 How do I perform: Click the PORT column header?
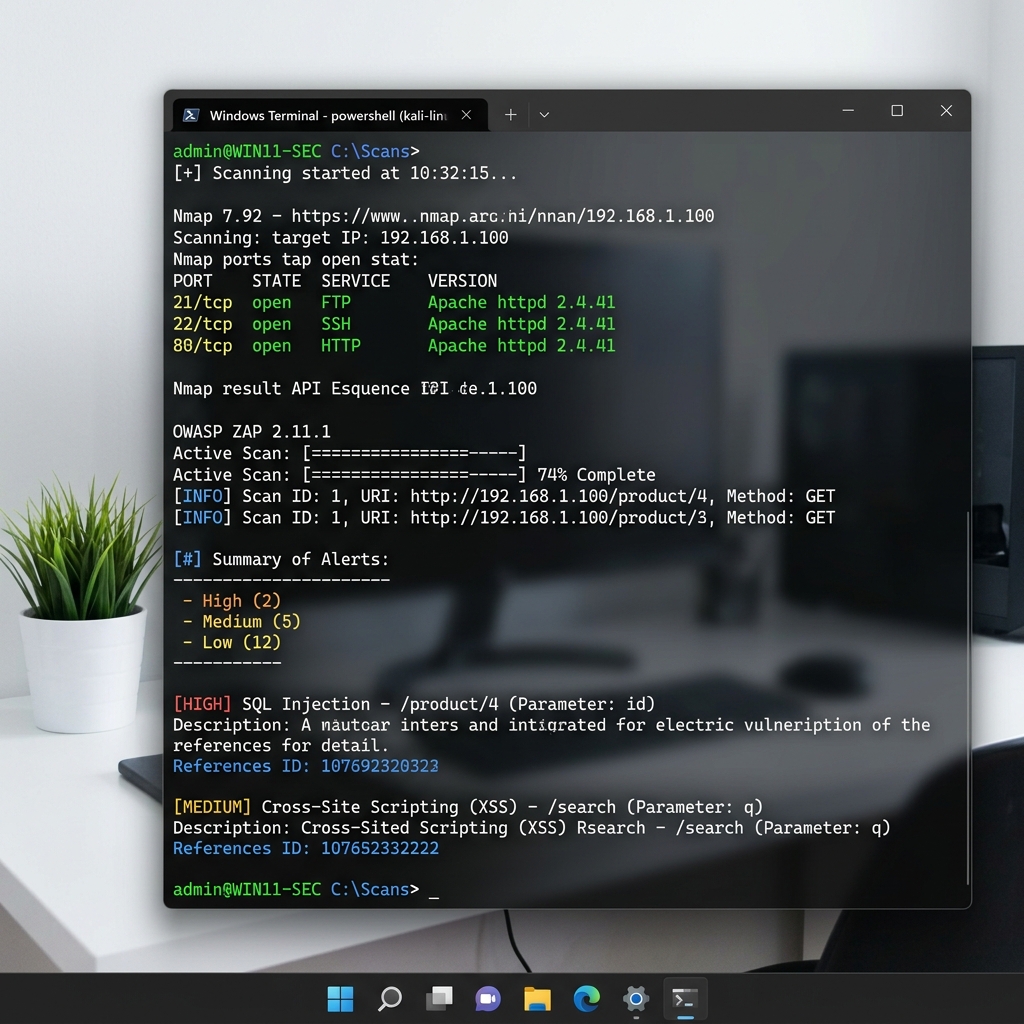(x=193, y=281)
